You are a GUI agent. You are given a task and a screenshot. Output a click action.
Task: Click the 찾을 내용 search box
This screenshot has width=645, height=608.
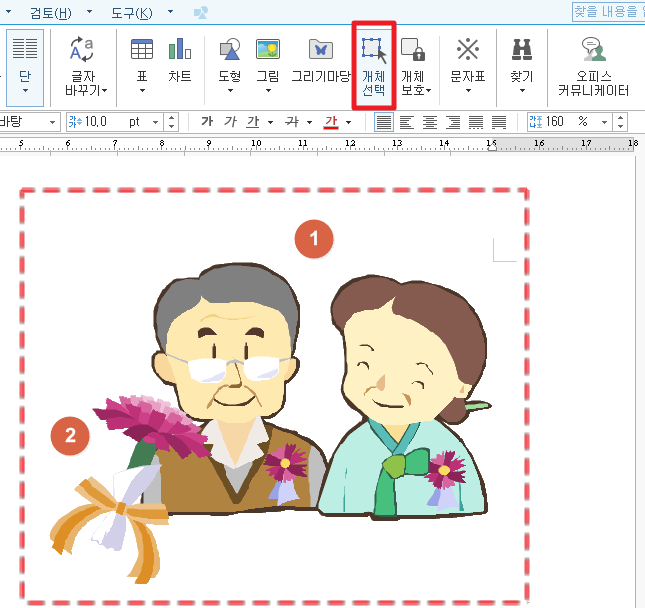[609, 12]
